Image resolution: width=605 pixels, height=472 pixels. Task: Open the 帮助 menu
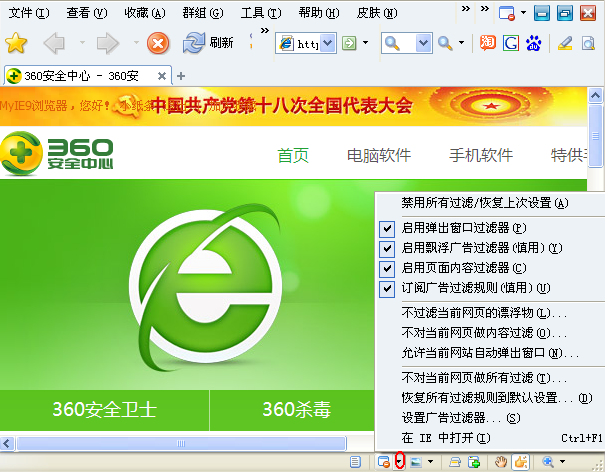[319, 13]
